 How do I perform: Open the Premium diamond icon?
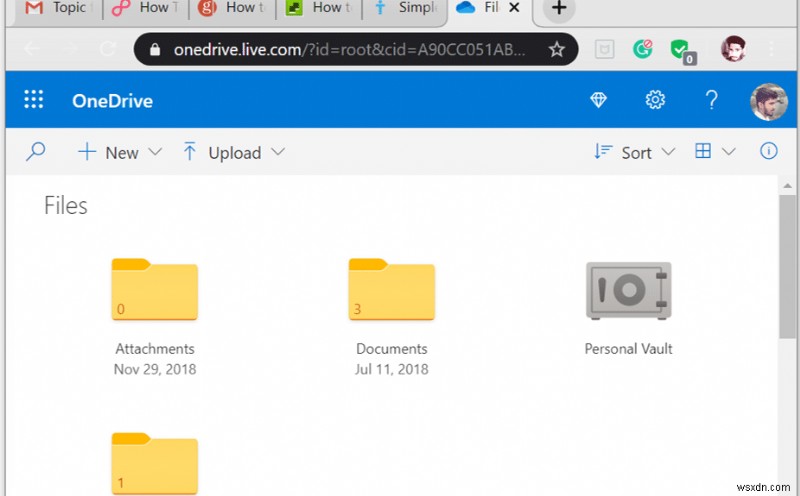click(x=598, y=100)
